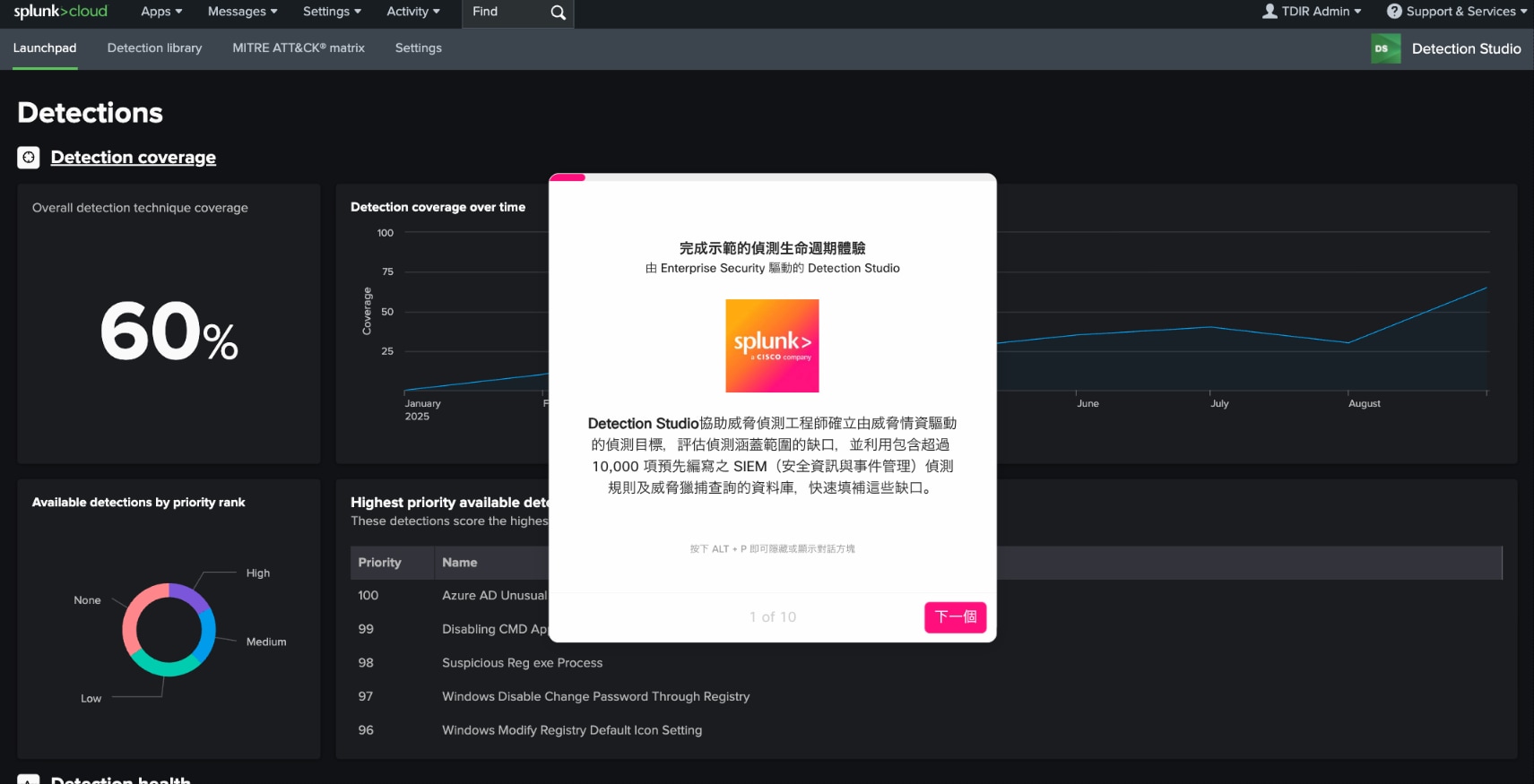Screen dimensions: 1534x784
Task: Click the green DS app icon
Action: pos(1385,48)
